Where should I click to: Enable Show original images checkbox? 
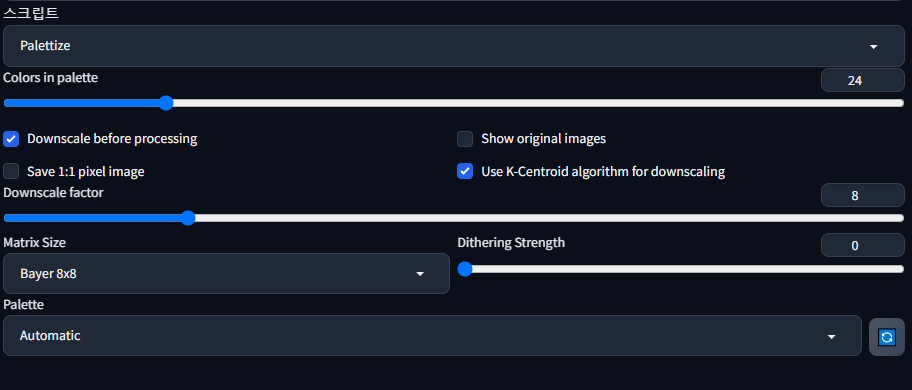pos(465,139)
